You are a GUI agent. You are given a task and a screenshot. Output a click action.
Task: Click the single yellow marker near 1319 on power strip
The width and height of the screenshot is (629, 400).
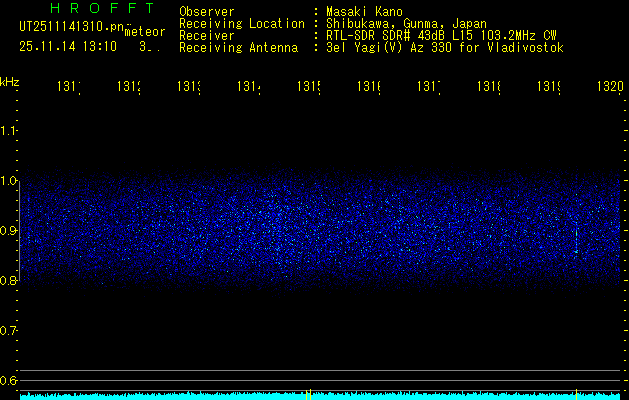tap(576, 394)
